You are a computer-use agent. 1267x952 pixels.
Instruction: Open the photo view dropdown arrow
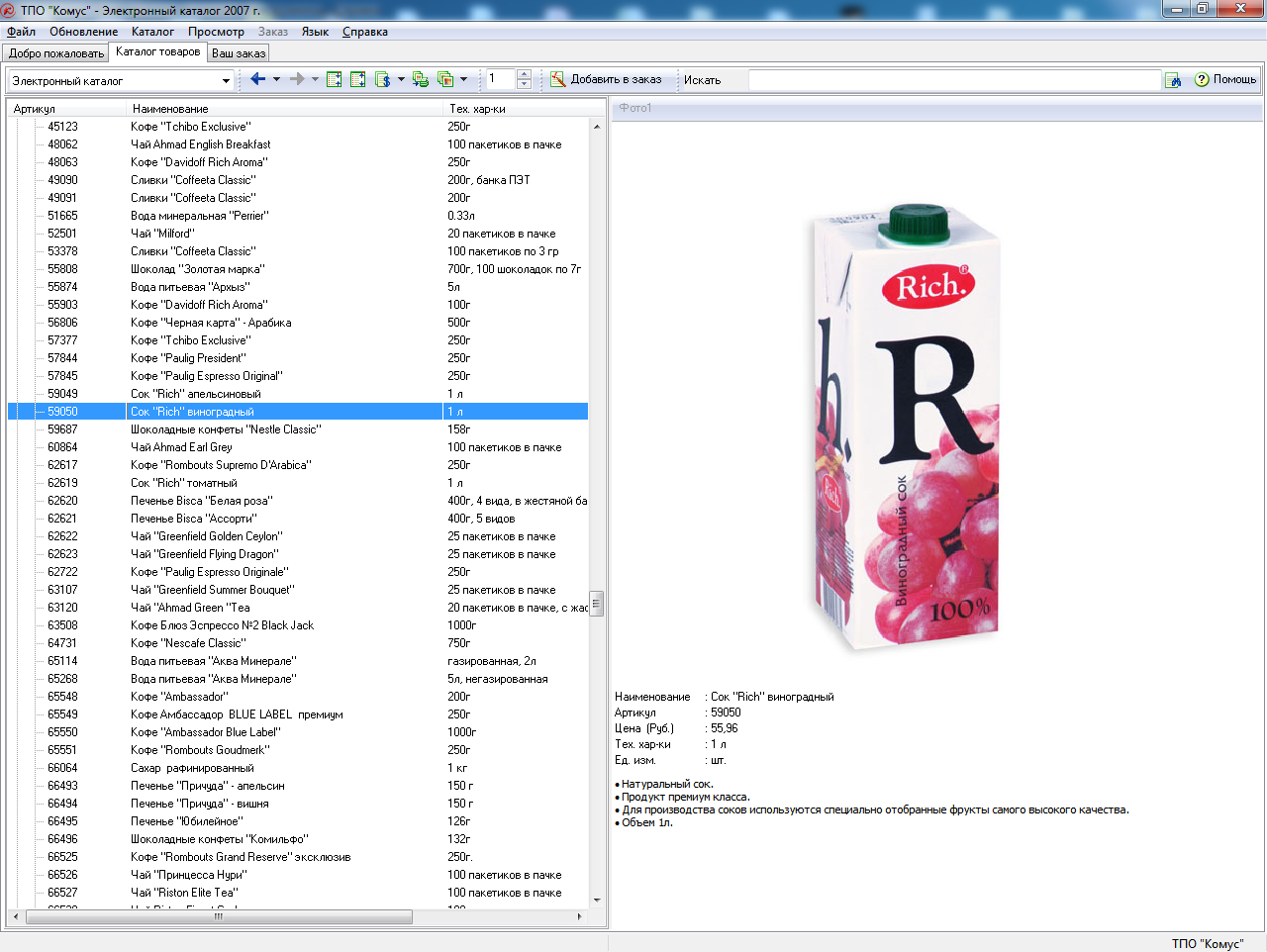tap(463, 79)
